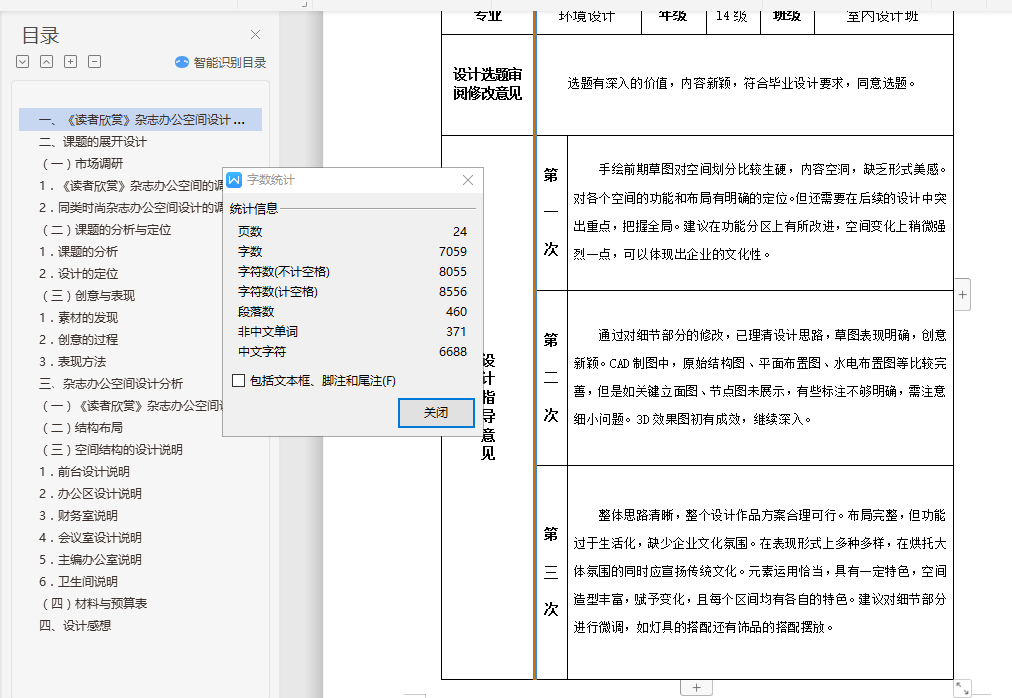Close the 目录 outline panel
The image size is (1012, 698).
256,35
